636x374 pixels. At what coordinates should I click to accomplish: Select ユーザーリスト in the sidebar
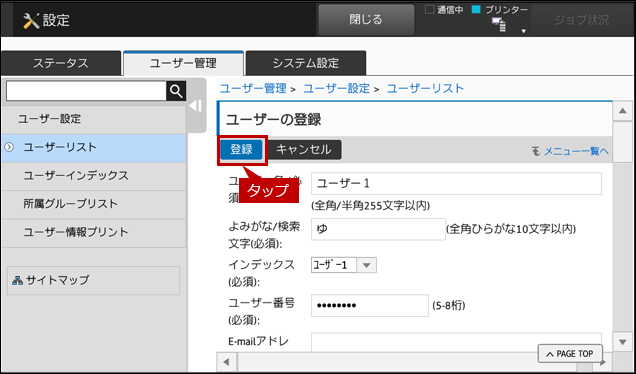(x=93, y=148)
